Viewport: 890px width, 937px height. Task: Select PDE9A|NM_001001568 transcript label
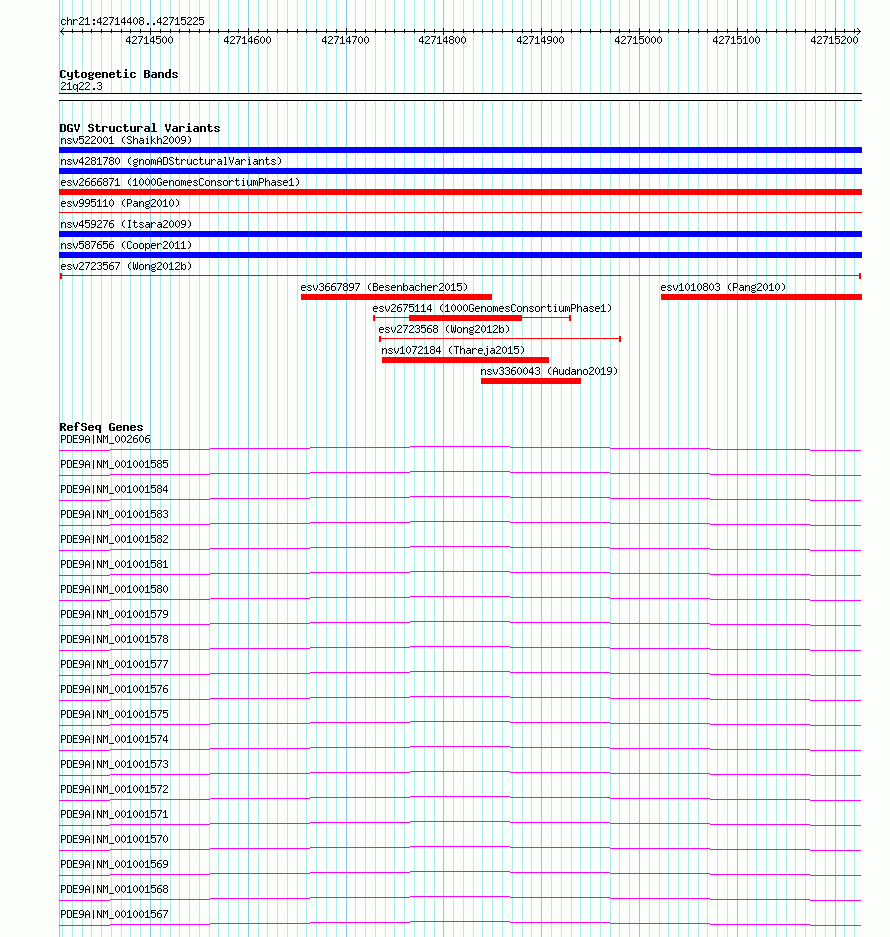pos(114,890)
